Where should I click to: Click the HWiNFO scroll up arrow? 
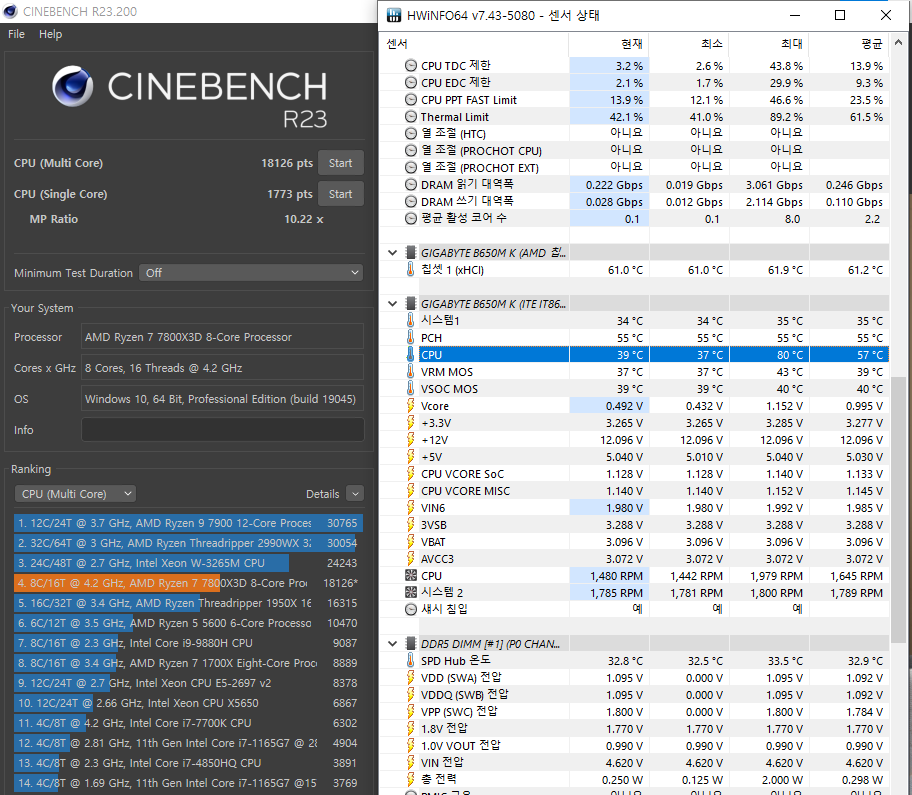pyautogui.click(x=898, y=42)
